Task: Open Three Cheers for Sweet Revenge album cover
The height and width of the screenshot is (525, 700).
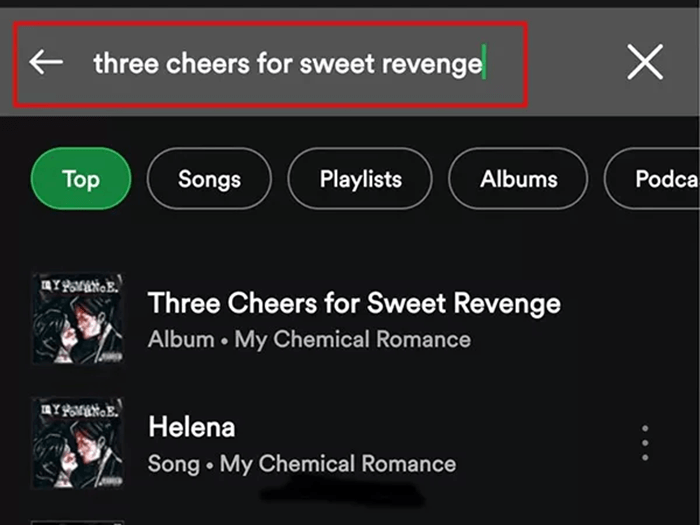Action: pyautogui.click(x=76, y=318)
